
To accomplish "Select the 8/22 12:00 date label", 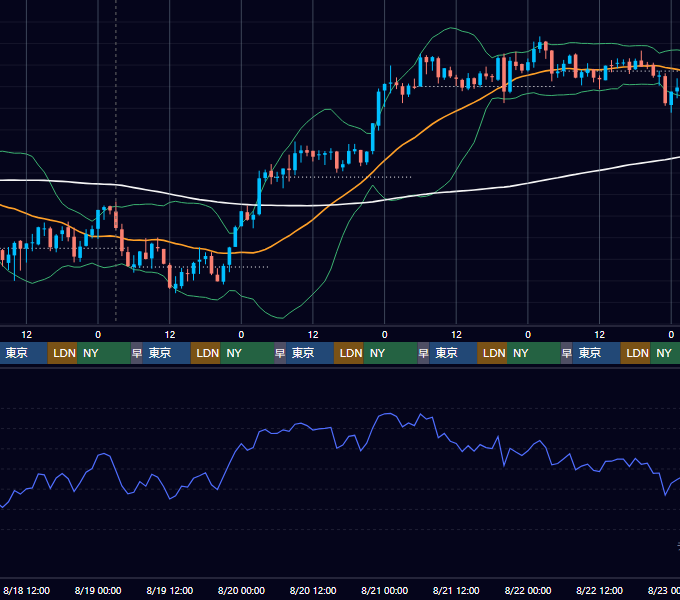I will (599, 590).
